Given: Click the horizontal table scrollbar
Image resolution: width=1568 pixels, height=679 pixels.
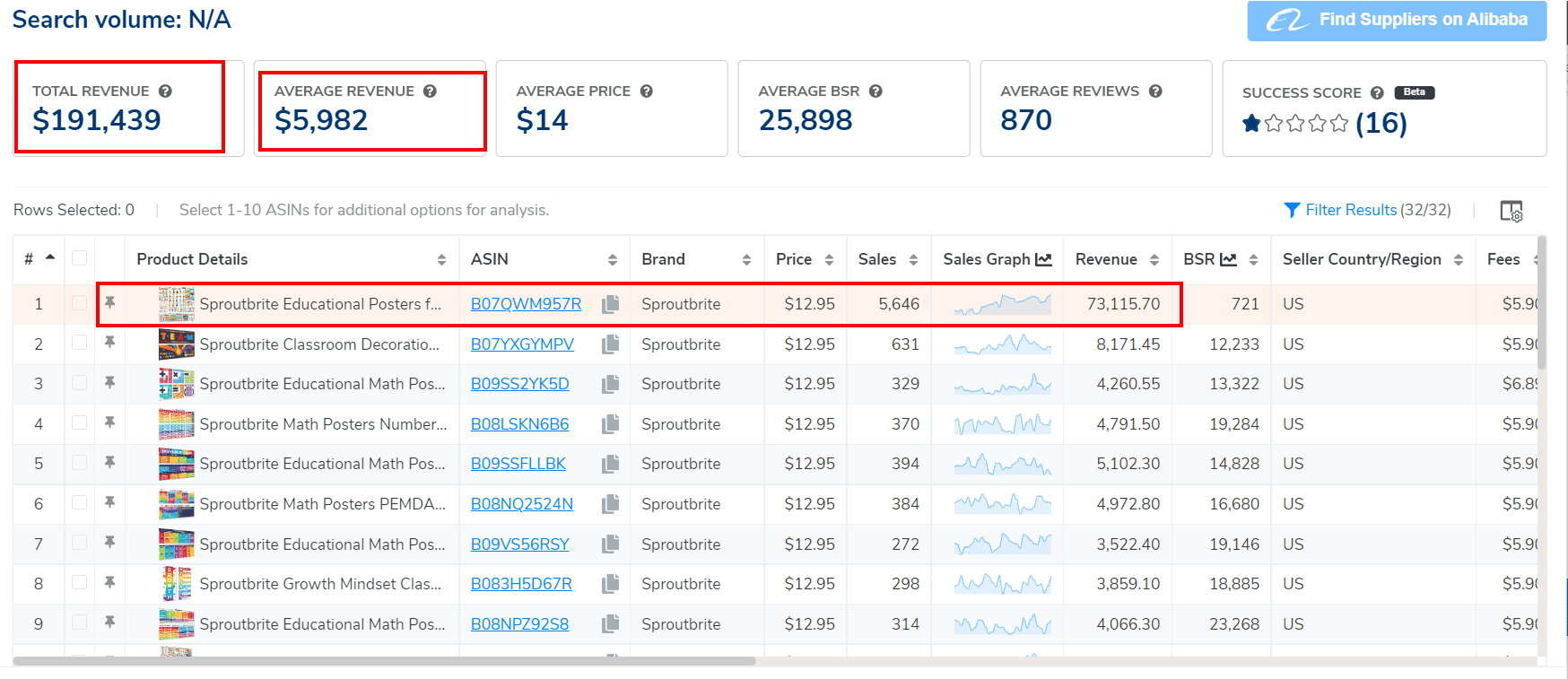Looking at the screenshot, I should [384, 662].
